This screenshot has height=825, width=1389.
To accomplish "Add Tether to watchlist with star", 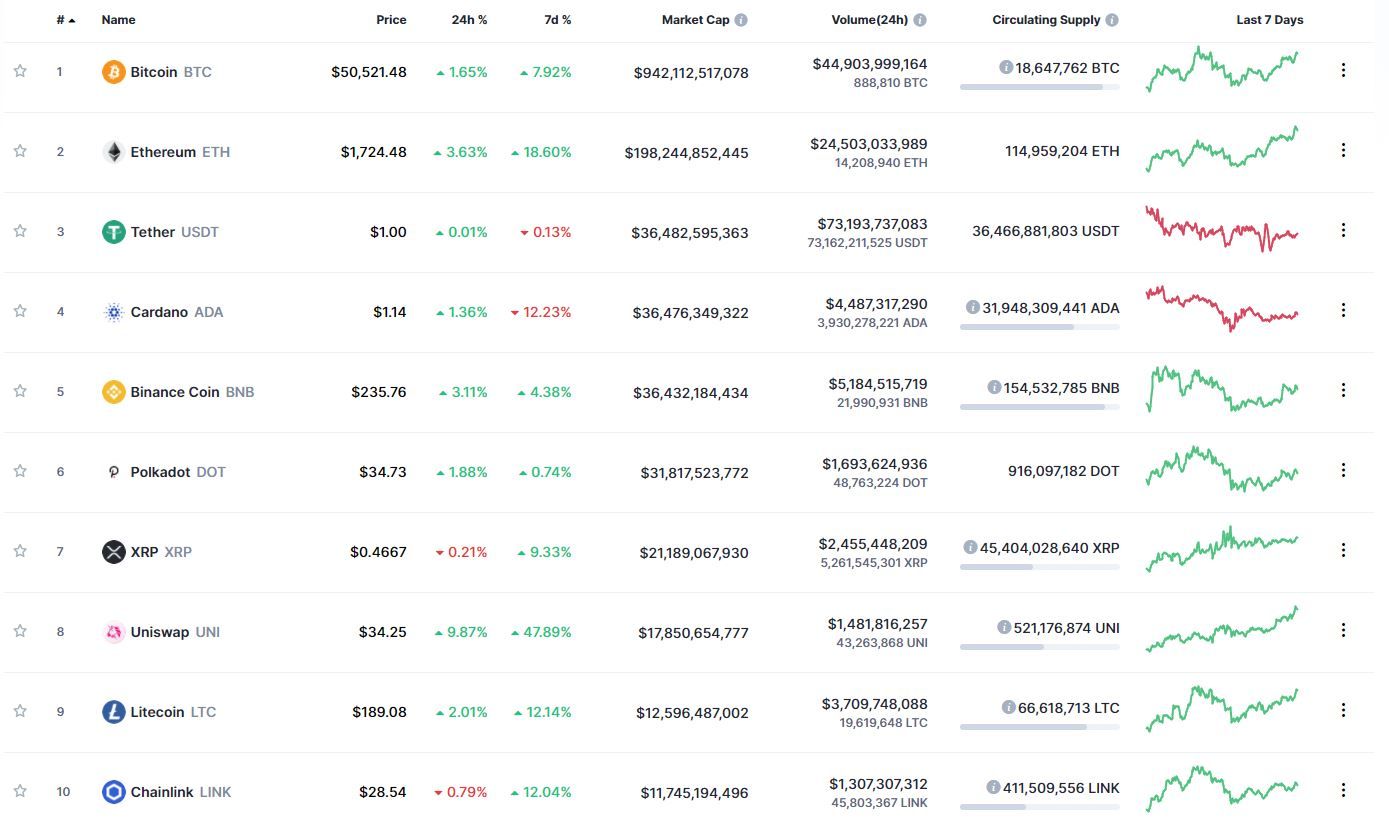I will [x=20, y=231].
